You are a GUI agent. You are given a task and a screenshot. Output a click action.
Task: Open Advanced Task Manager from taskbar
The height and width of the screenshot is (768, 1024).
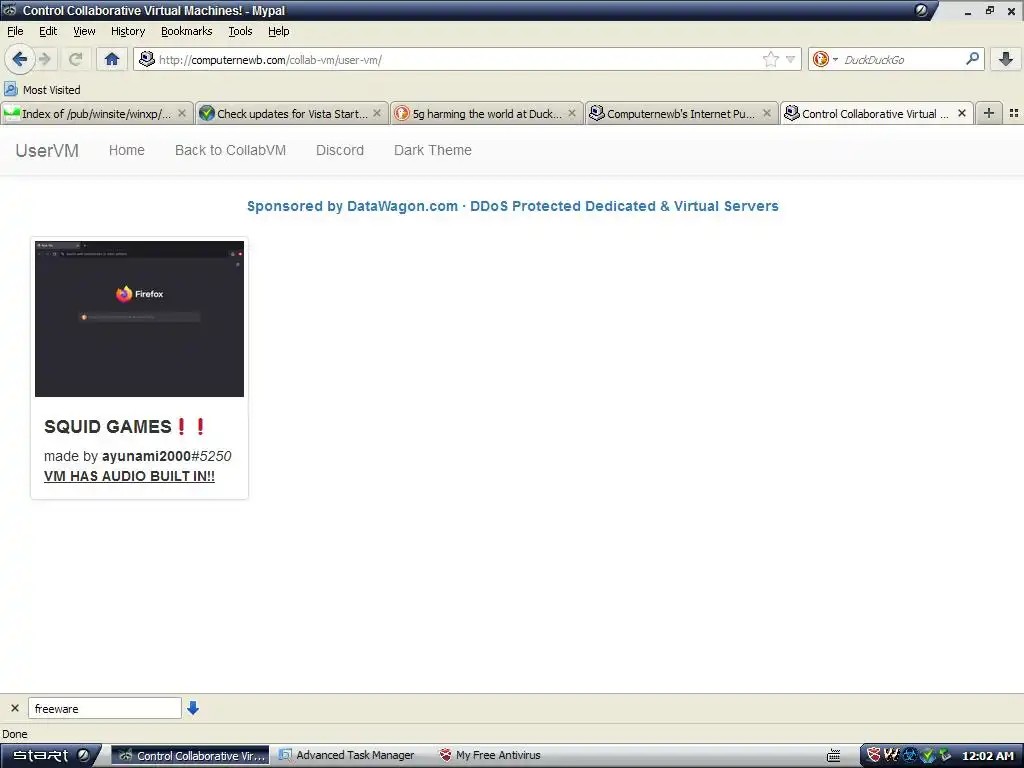347,756
